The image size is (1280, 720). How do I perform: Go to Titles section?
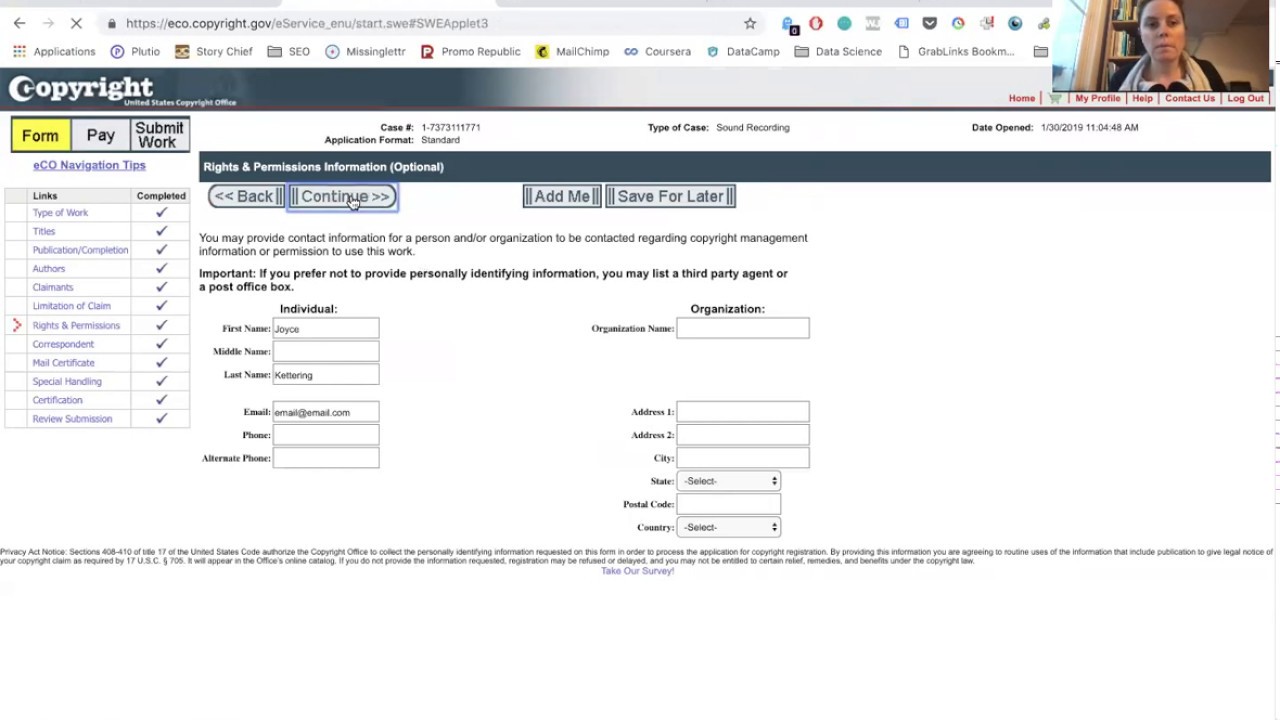[44, 231]
